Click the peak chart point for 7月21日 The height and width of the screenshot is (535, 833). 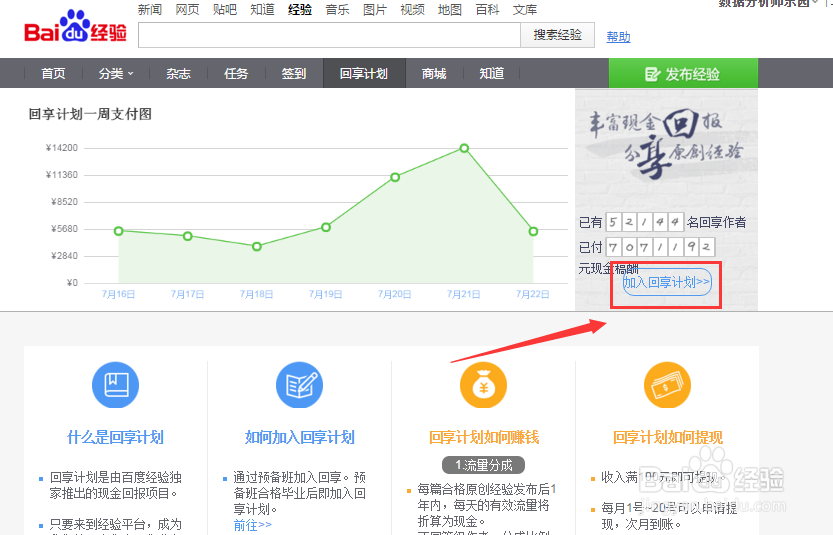464,148
